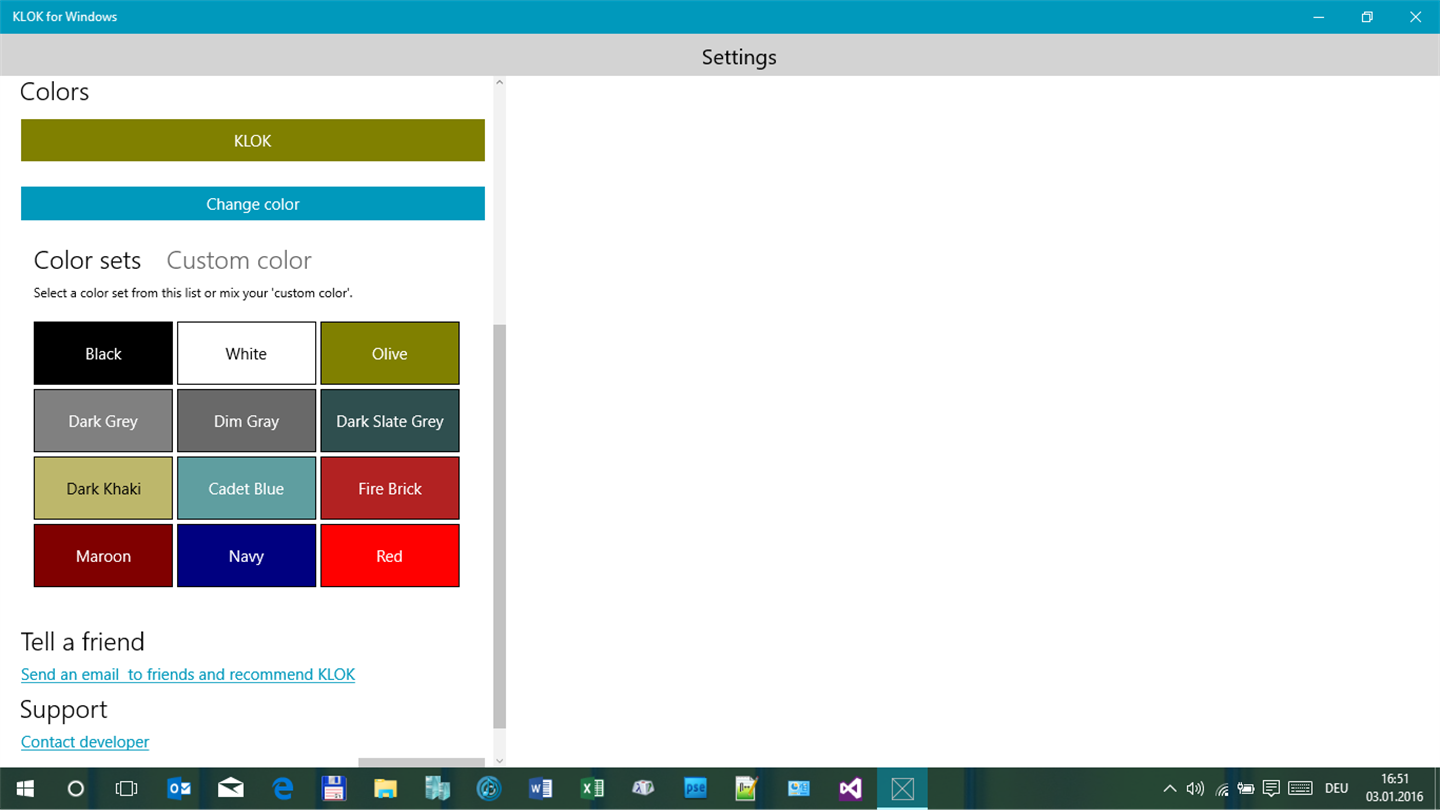Screen dimensions: 1440x810
Task: Open Wi-Fi network settings in tray
Action: pos(1222,789)
